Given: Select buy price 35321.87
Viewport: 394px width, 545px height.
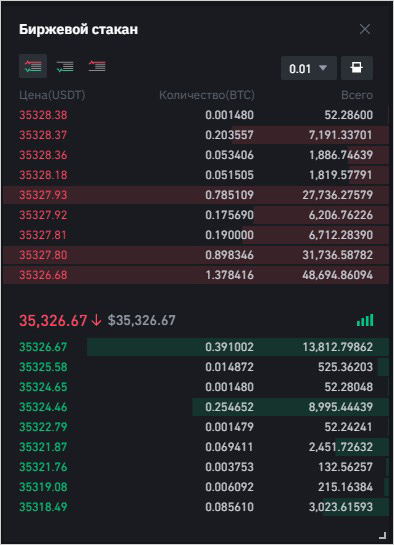Looking at the screenshot, I should point(43,447).
